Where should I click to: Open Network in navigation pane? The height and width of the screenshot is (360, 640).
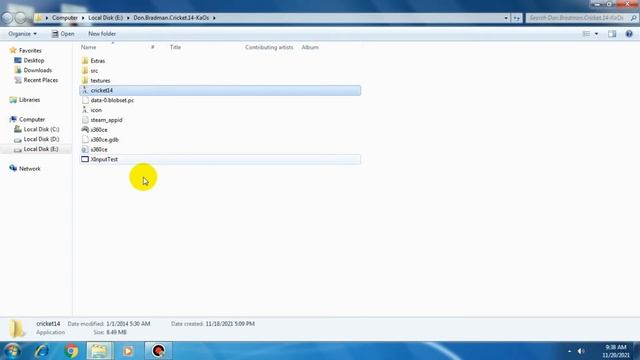(x=29, y=169)
